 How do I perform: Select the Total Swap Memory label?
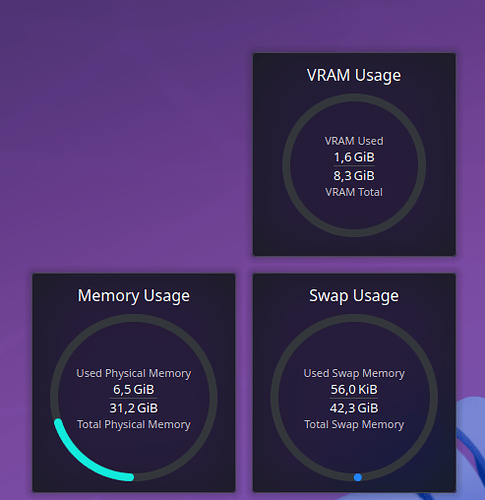[x=354, y=424]
